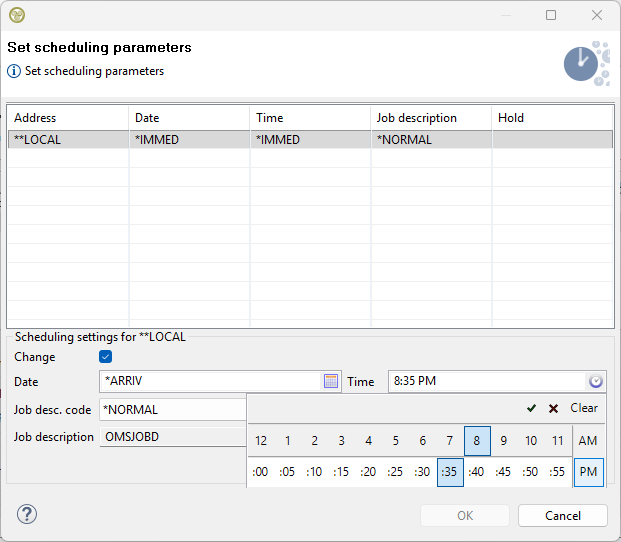Click the Date input field showing *ARRIV
The image size is (621, 542).
(208, 381)
